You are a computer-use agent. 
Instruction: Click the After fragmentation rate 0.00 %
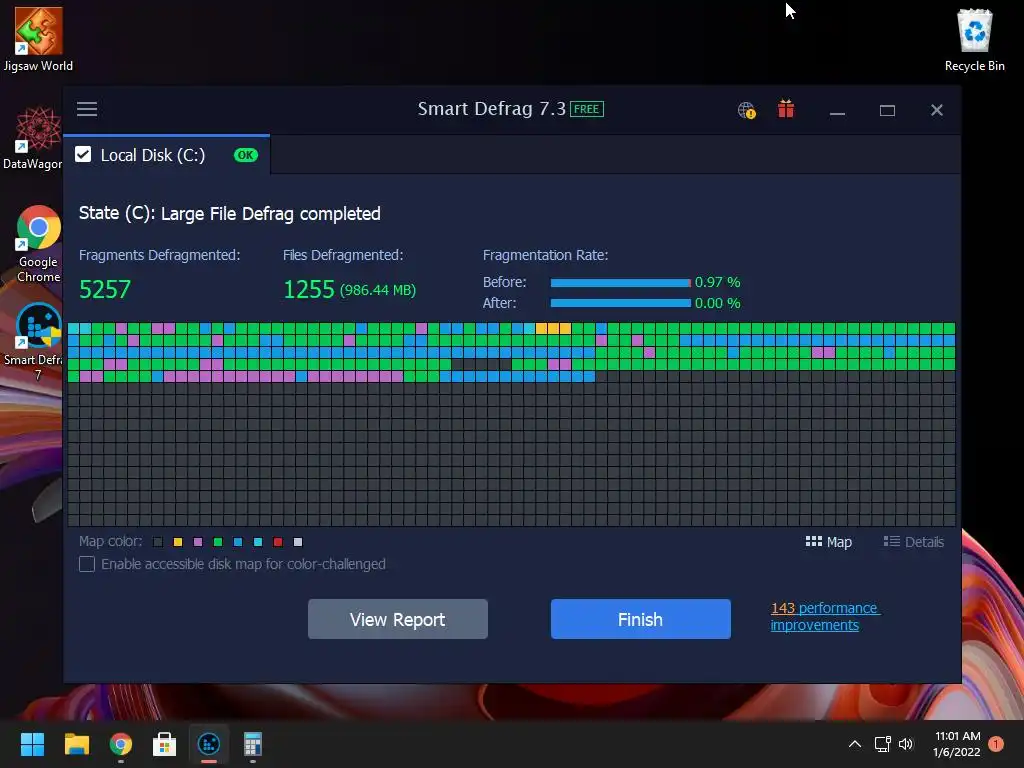coord(717,303)
